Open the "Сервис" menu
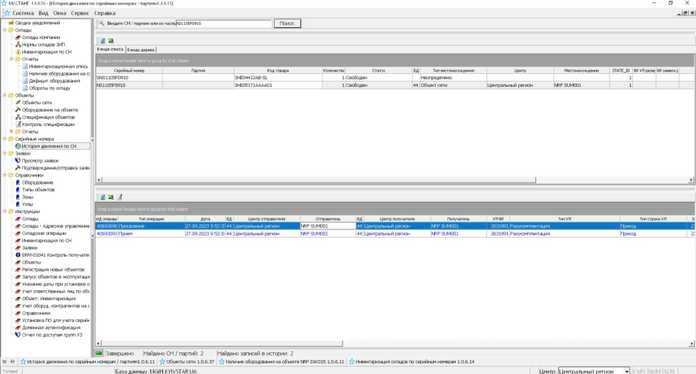696x374 pixels. 79,13
